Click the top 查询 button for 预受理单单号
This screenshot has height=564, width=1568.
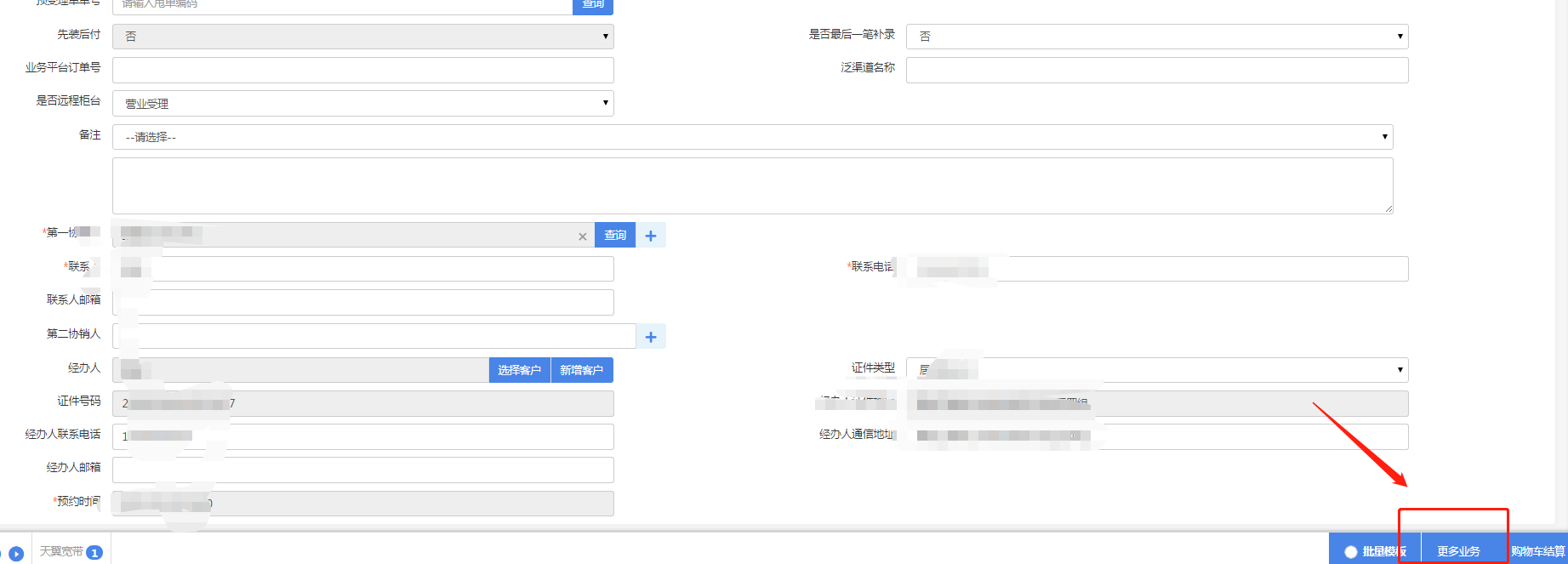[x=593, y=5]
